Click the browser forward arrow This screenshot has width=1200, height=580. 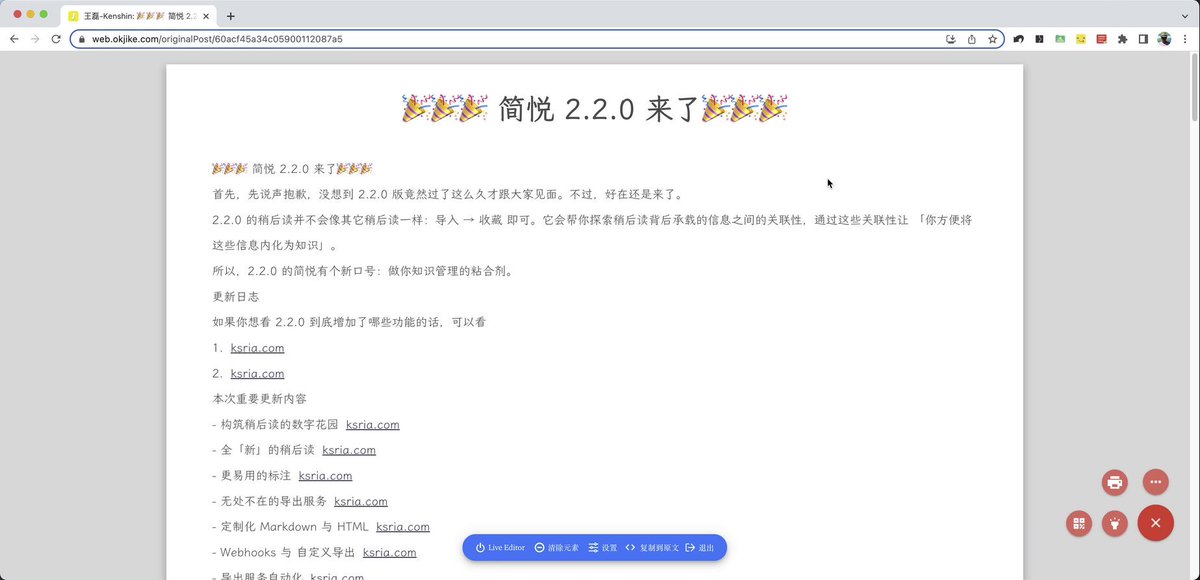click(x=35, y=39)
